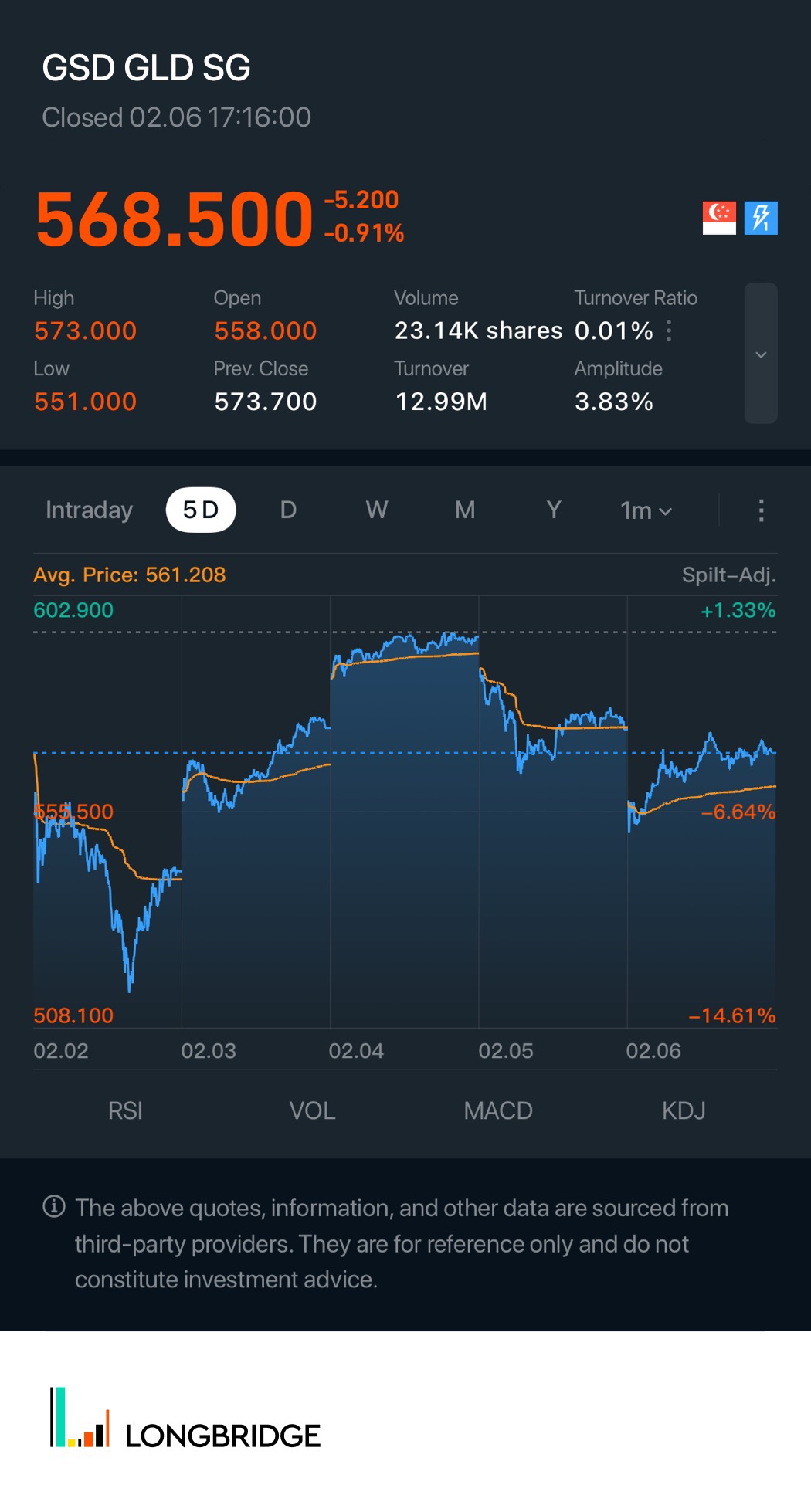Toggle the RSI indicator
The image size is (811, 1512).
125,1110
